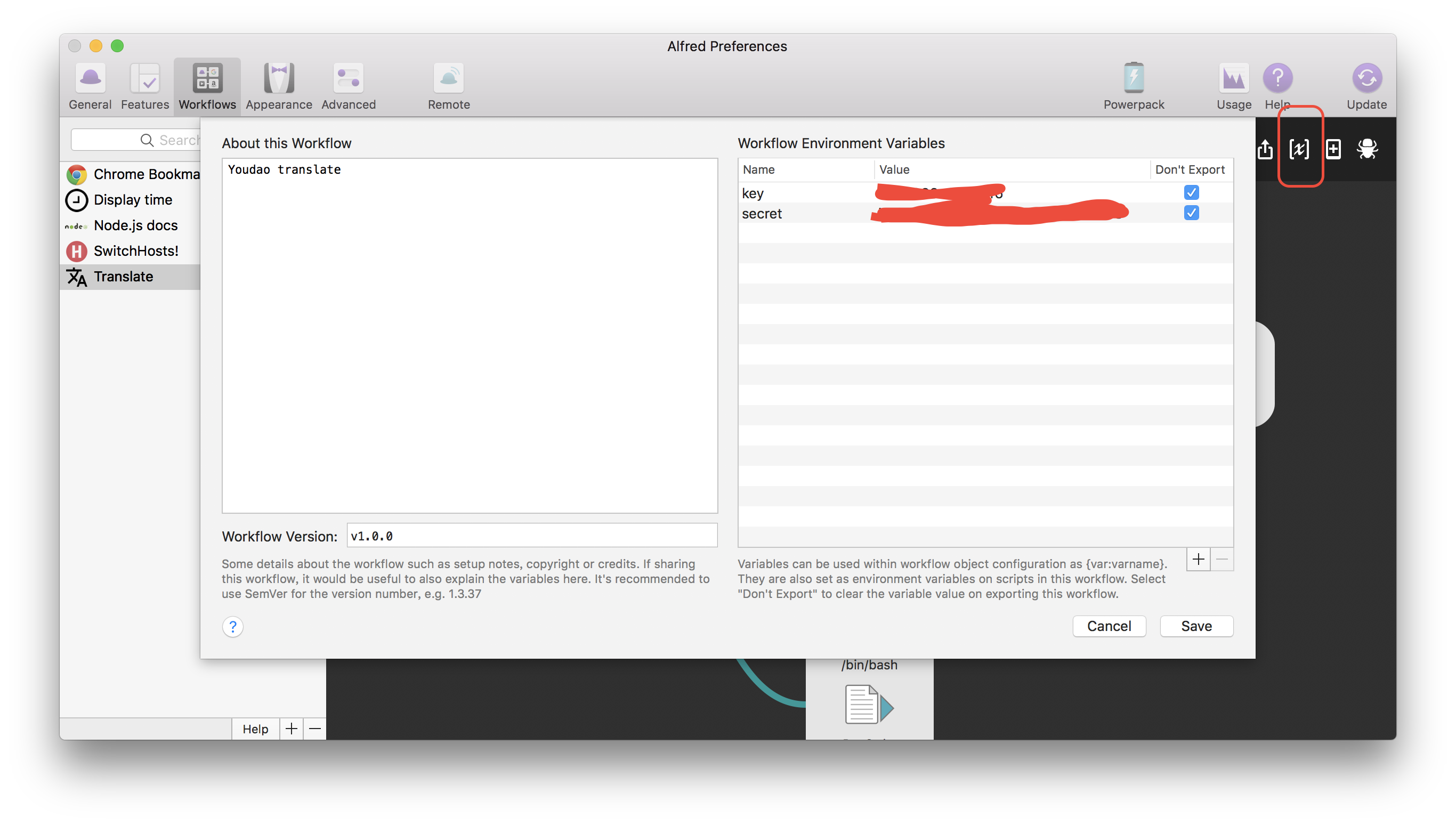Click the workflow help question mark button

click(232, 626)
